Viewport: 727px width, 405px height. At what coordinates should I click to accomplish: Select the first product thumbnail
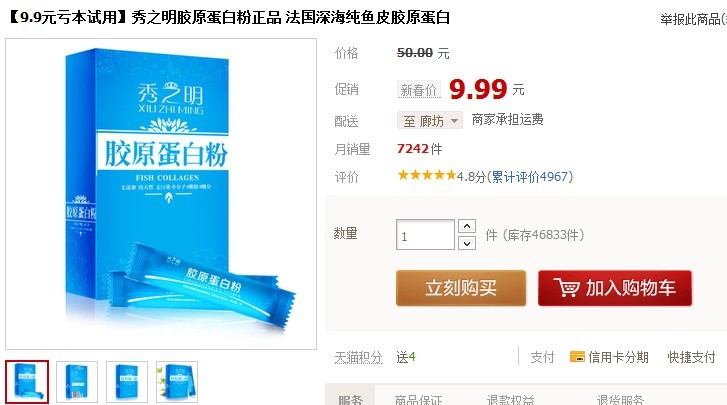(x=27, y=382)
